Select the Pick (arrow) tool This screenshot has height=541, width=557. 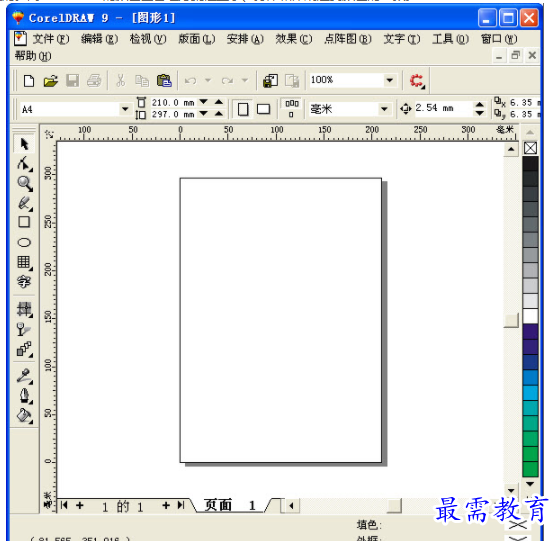coord(24,144)
